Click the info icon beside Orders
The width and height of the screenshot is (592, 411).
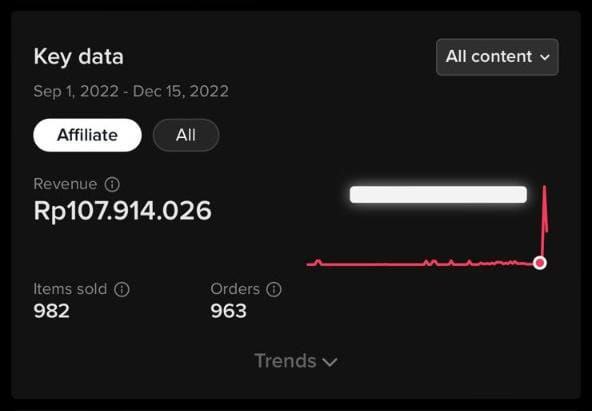274,289
